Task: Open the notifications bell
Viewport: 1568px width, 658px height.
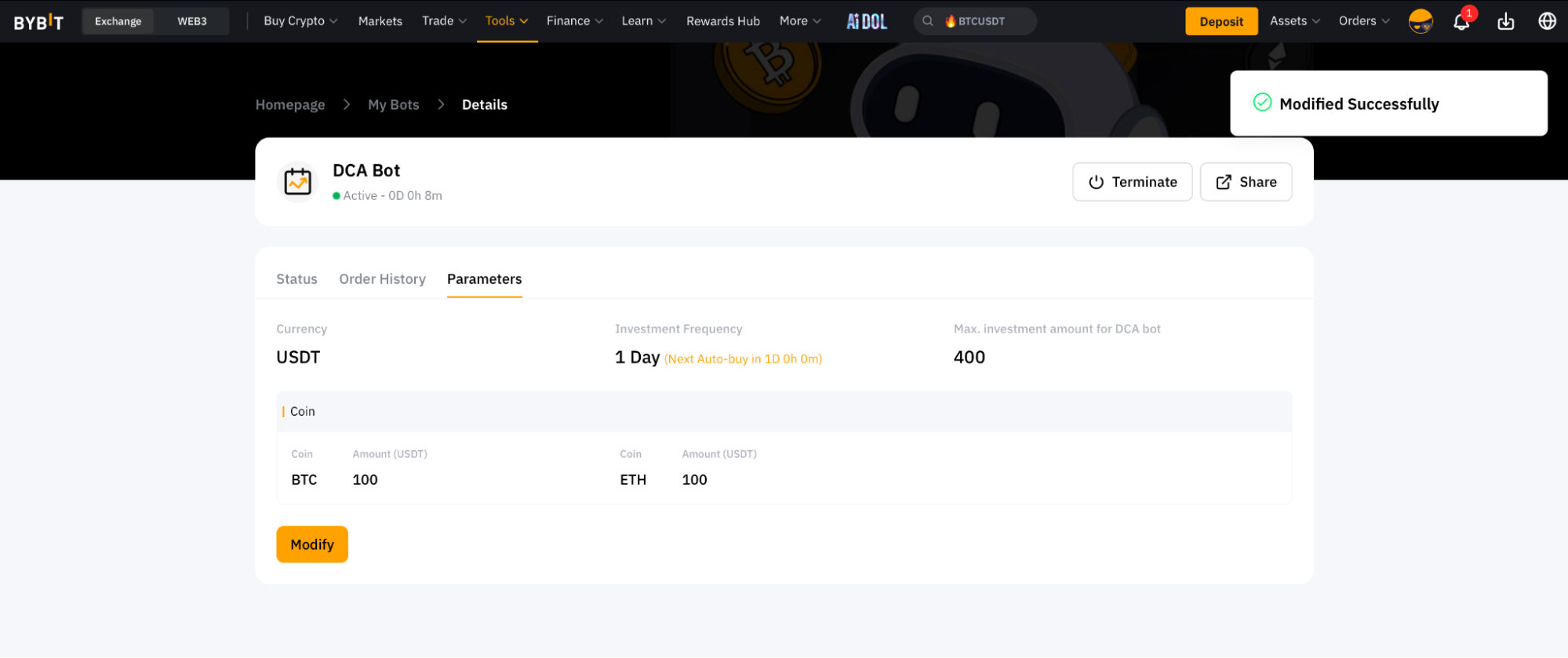Action: point(1461,21)
